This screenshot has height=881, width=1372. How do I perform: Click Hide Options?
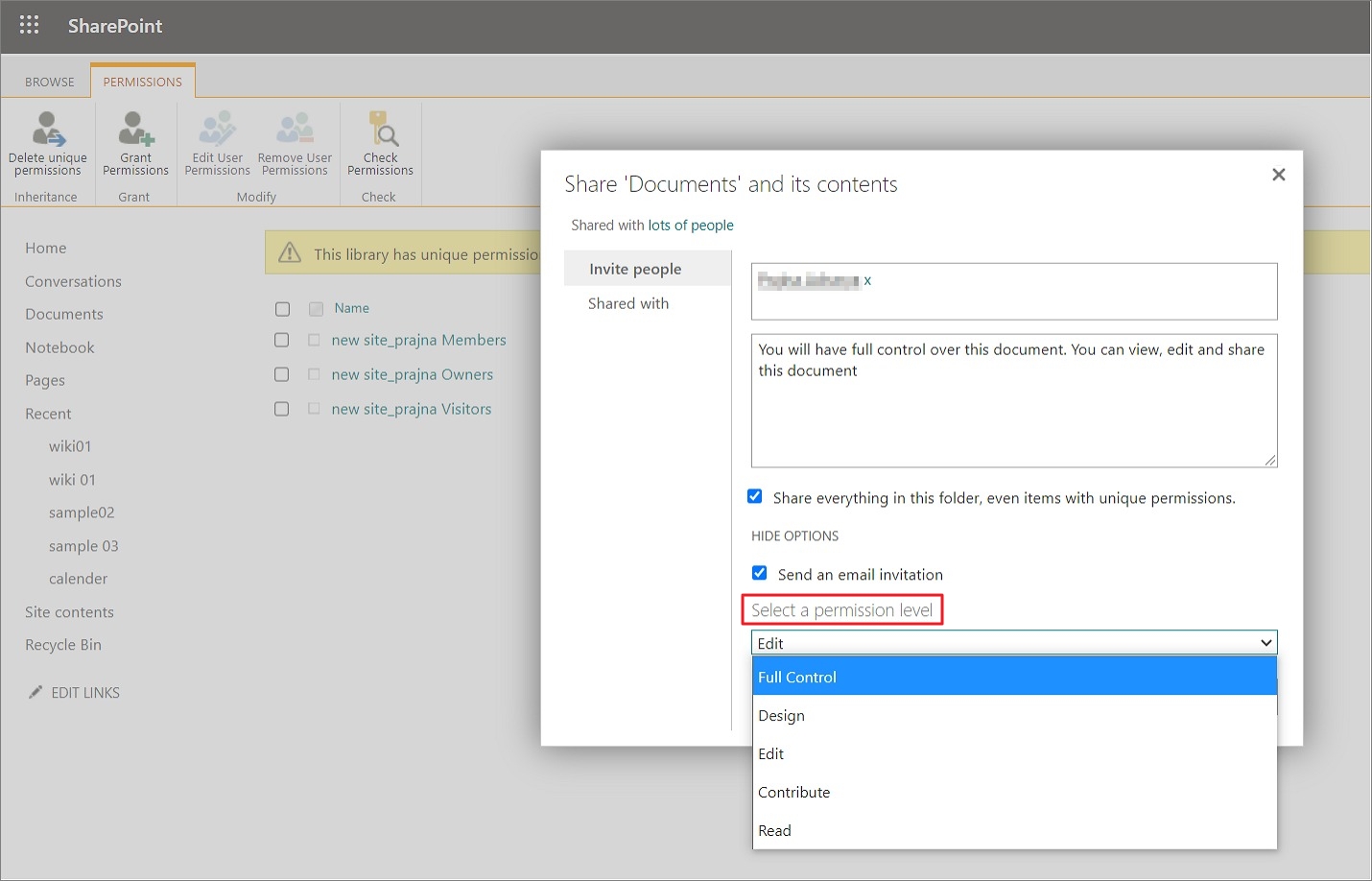[794, 536]
